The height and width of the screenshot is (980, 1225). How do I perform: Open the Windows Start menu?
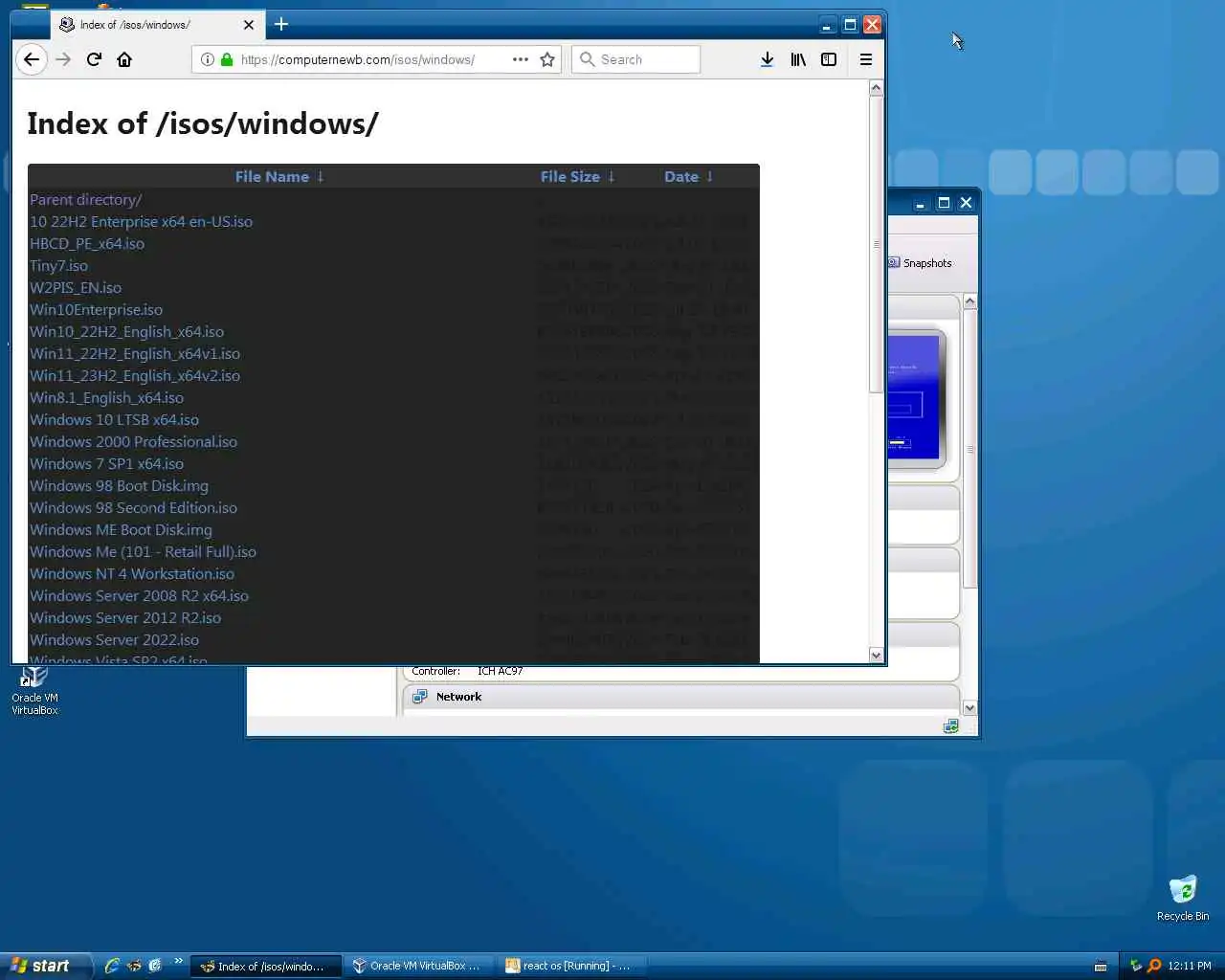point(44,966)
